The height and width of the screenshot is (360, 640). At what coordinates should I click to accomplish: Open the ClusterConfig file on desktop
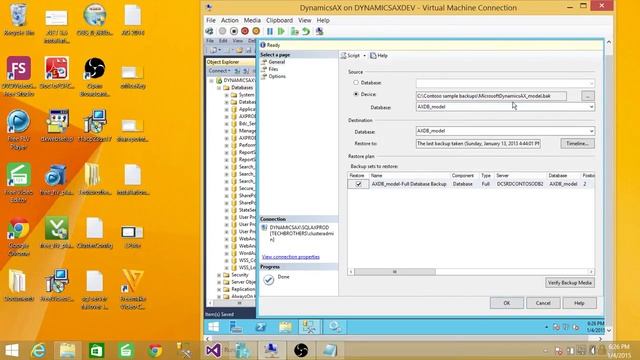[95, 233]
